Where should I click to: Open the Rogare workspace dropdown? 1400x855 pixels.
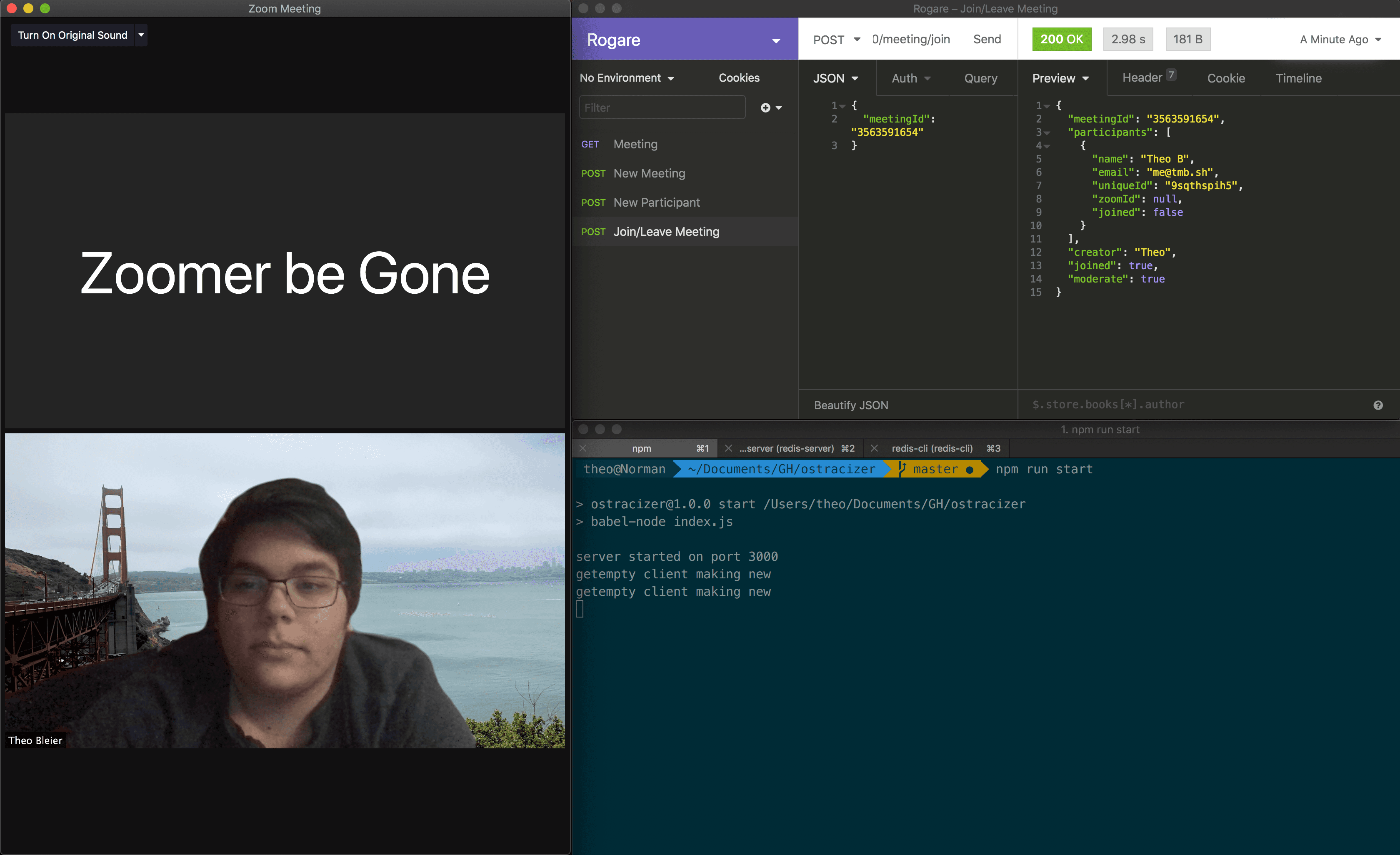pos(775,40)
